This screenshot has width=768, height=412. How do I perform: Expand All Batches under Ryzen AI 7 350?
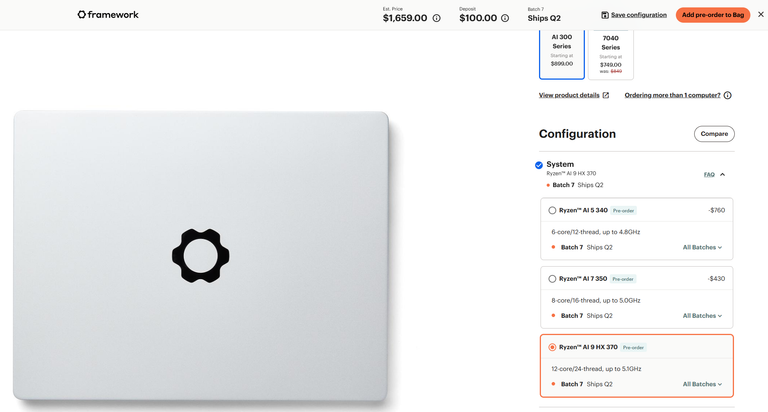(x=702, y=316)
